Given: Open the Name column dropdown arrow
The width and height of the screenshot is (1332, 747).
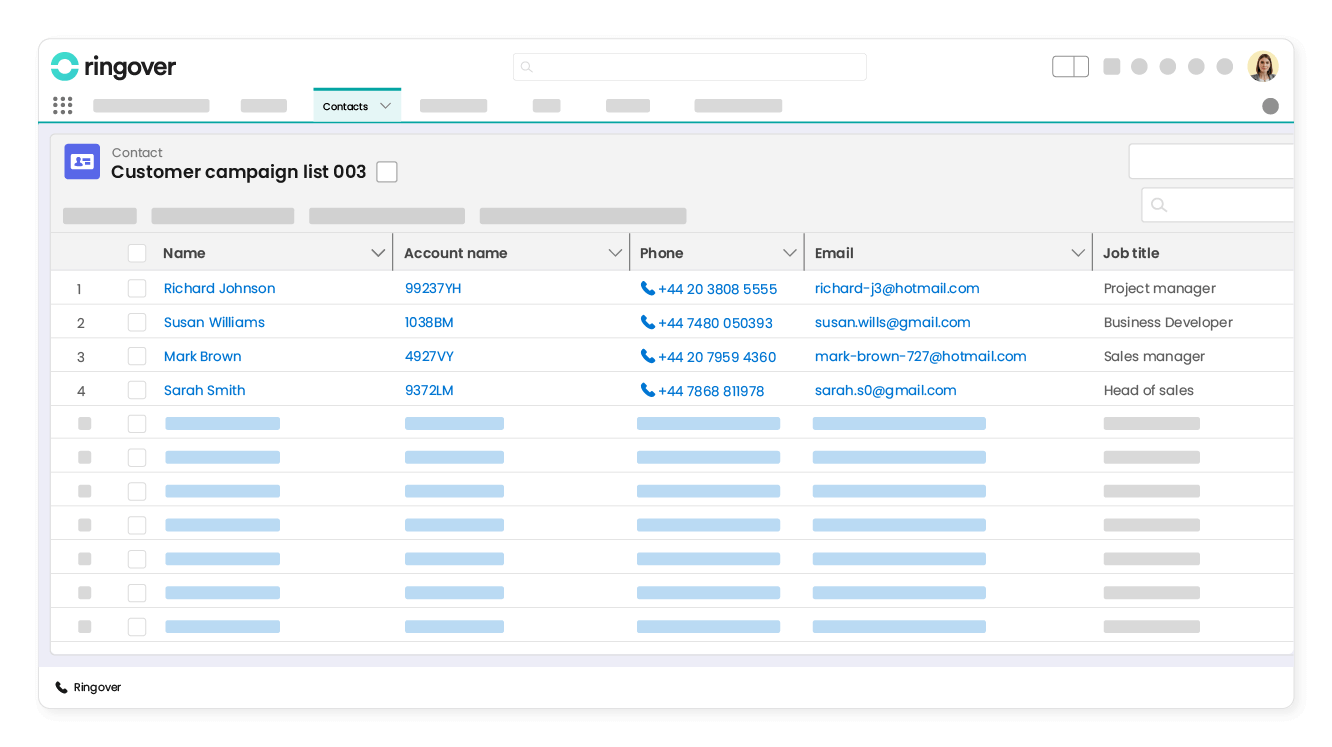Looking at the screenshot, I should (378, 252).
